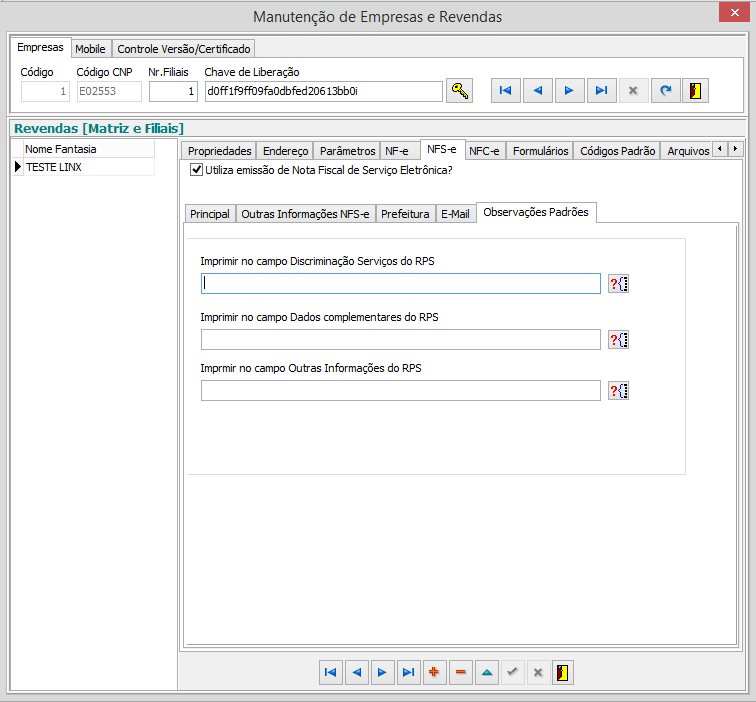Go to next revenda in bottom navigator

coord(382,672)
